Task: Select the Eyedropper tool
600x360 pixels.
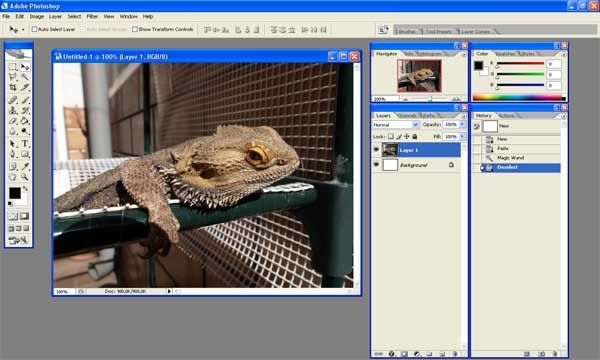Action: 25,166
